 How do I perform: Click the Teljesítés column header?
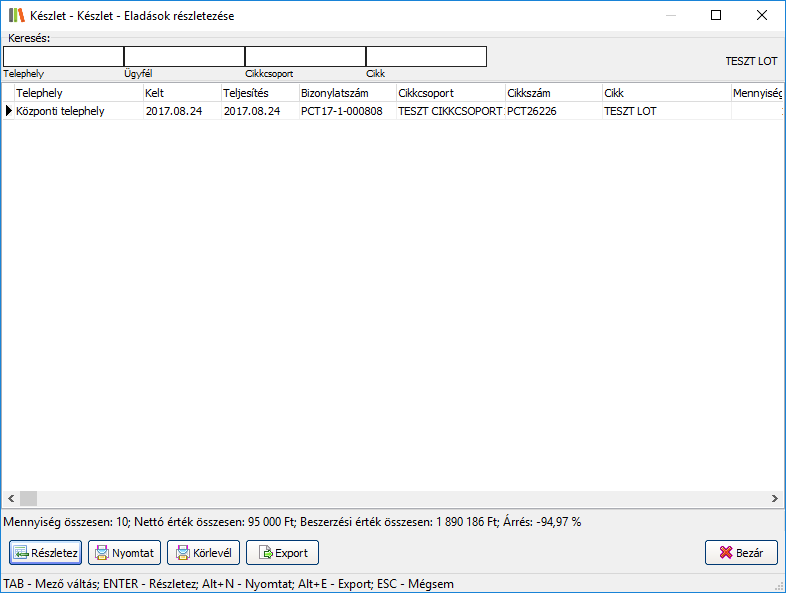pyautogui.click(x=259, y=93)
